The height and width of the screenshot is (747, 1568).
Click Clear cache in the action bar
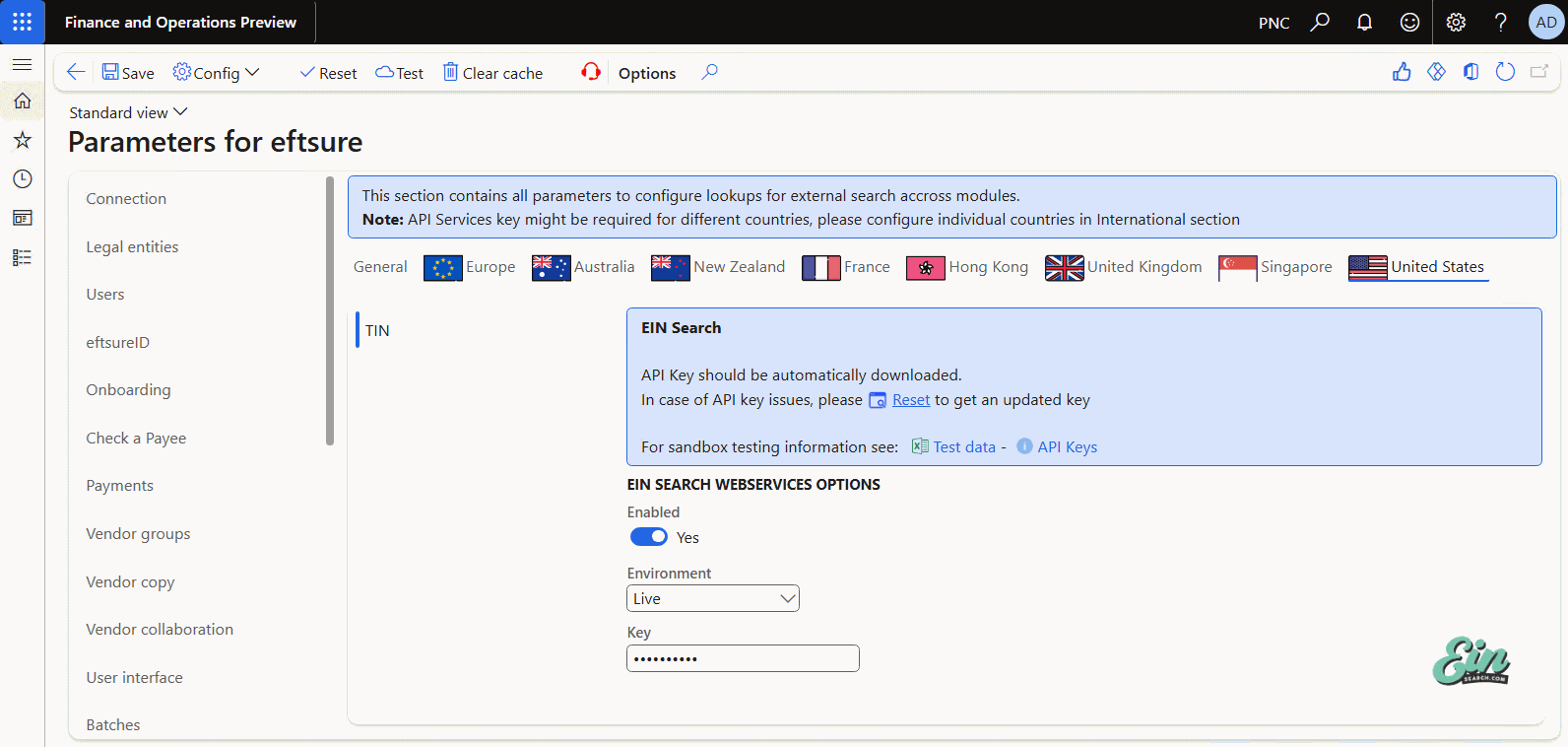coord(492,73)
